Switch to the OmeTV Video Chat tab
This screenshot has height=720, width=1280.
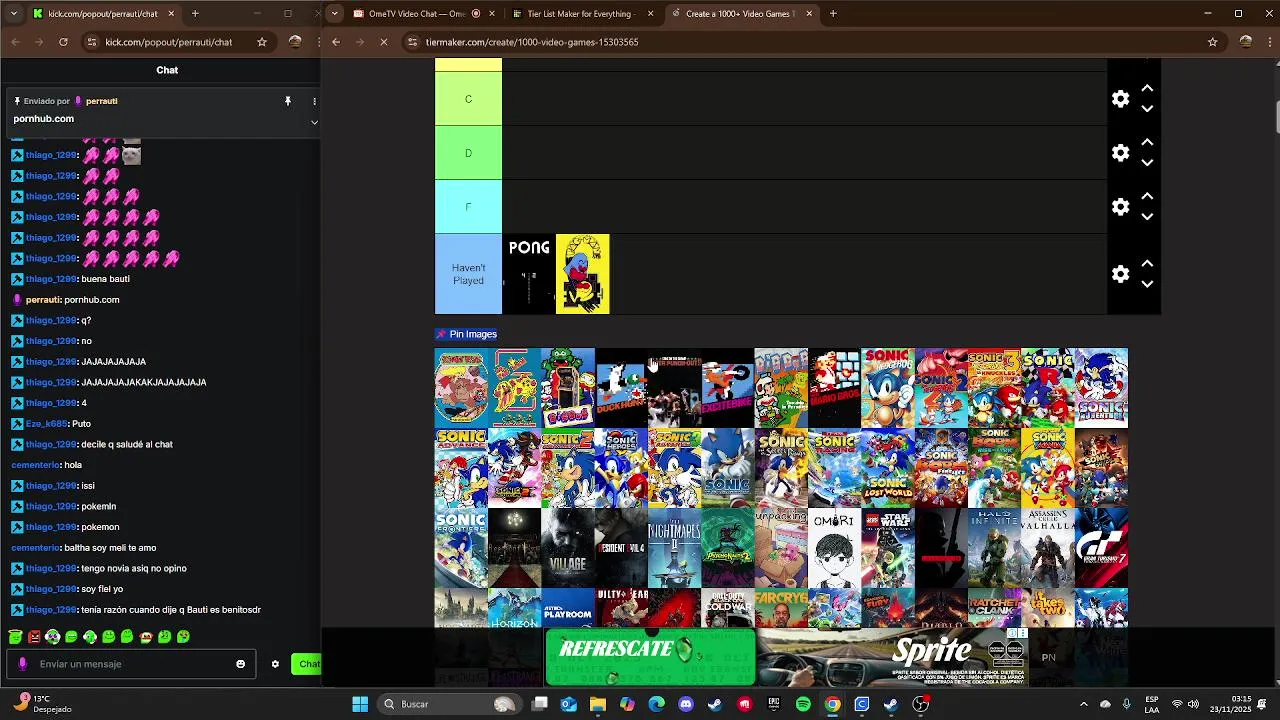414,14
